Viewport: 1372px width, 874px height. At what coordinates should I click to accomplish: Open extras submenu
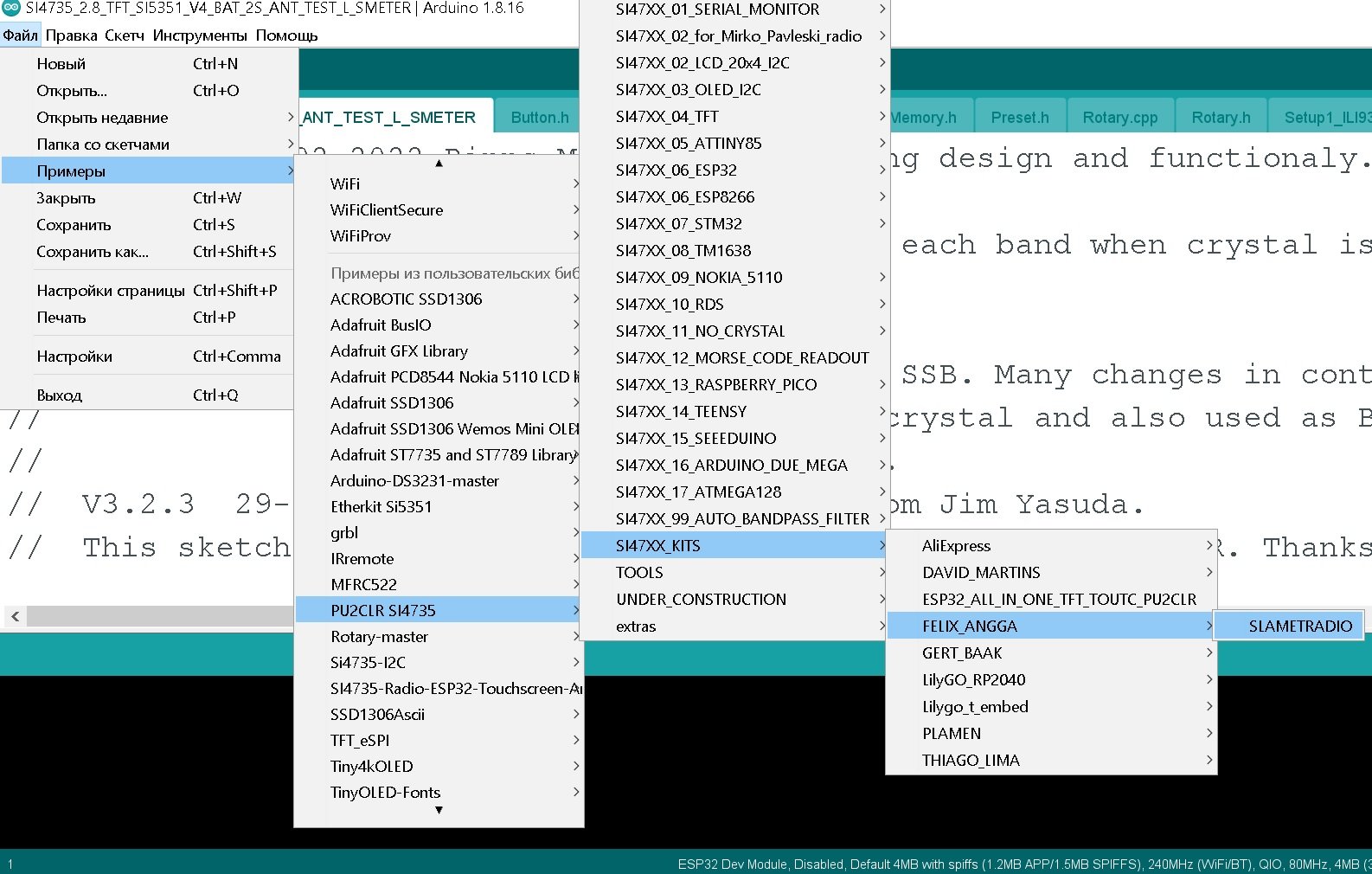(x=734, y=626)
